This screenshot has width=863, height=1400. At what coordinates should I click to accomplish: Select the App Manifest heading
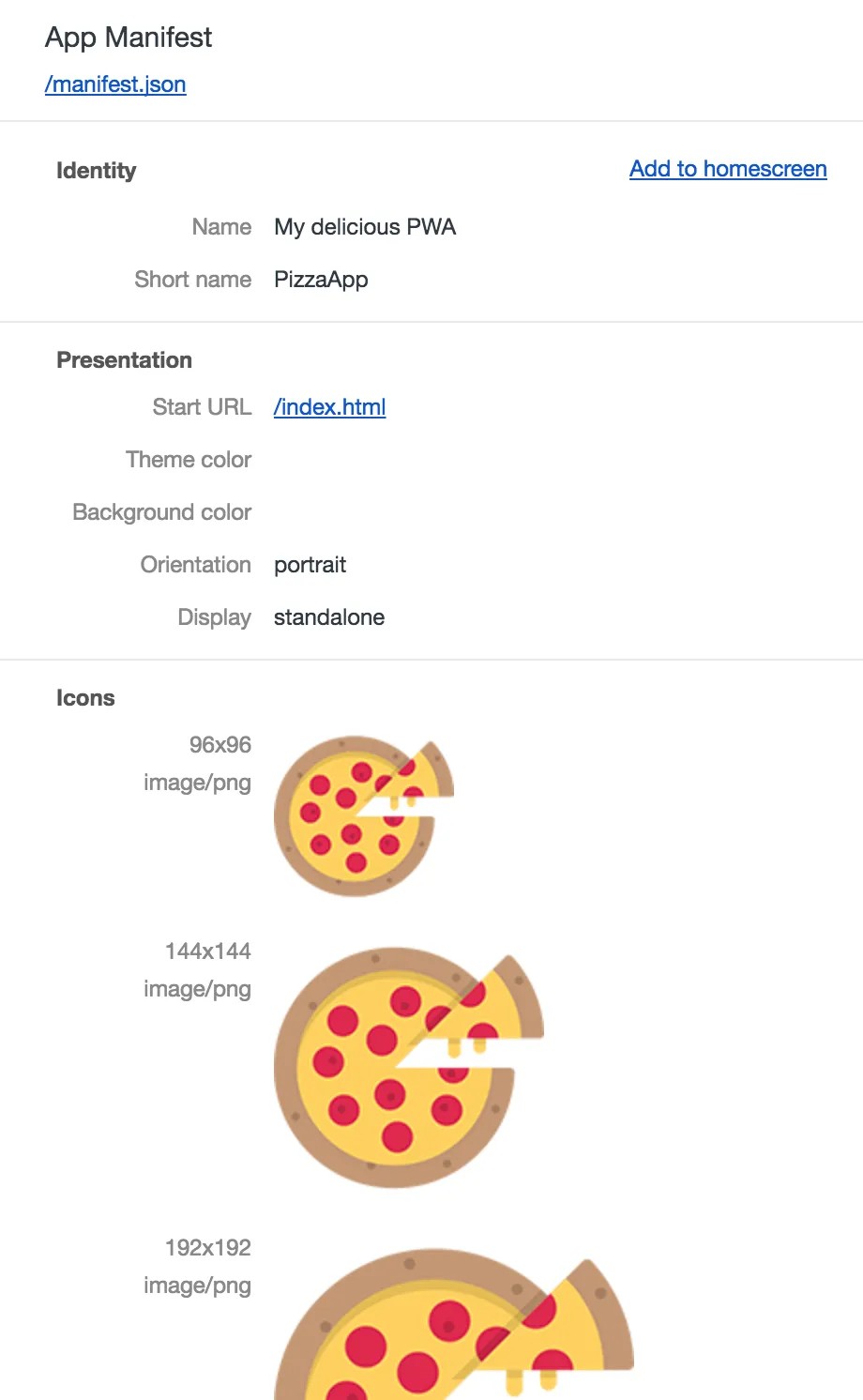tap(129, 38)
